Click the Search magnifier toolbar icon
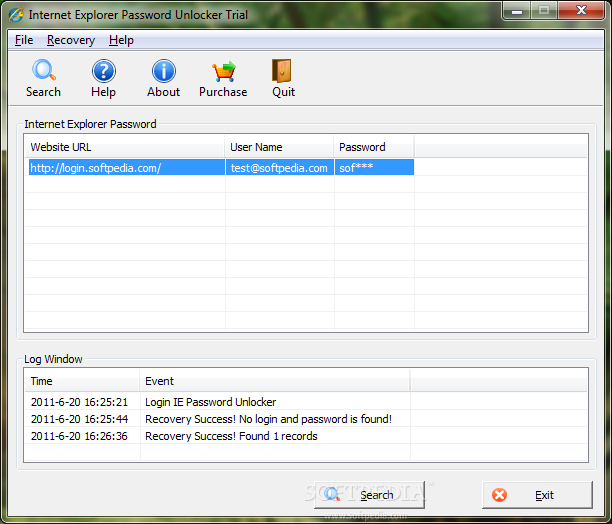Image resolution: width=612 pixels, height=524 pixels. 43,71
